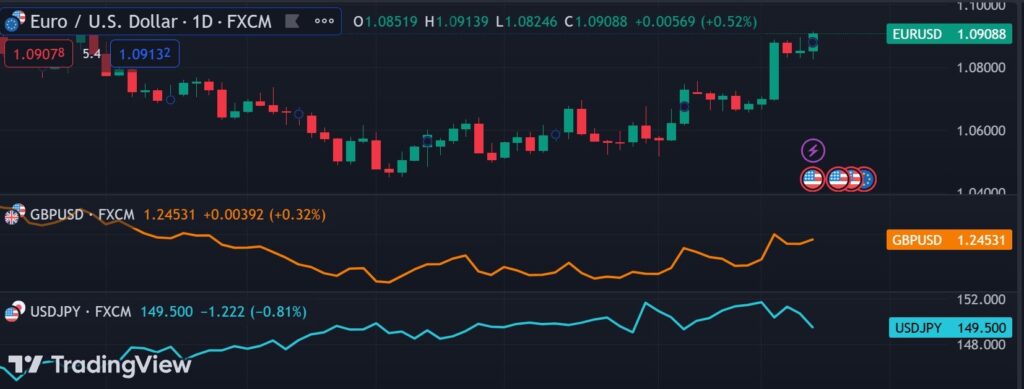Click the 152.000 axis label
Screen dimensions: 1024x389
point(981,300)
